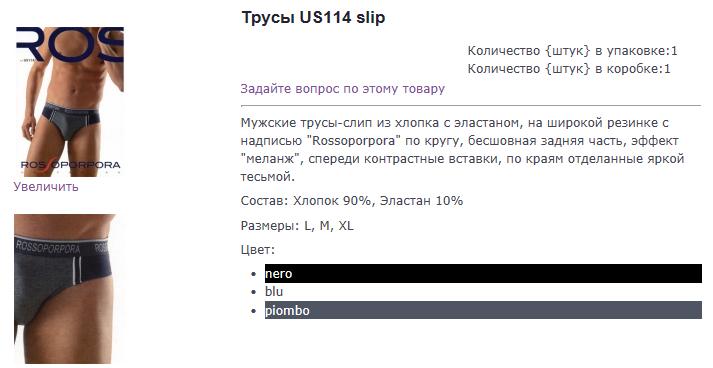Pick the grey piombo color swatch
The width and height of the screenshot is (713, 368).
tap(483, 310)
